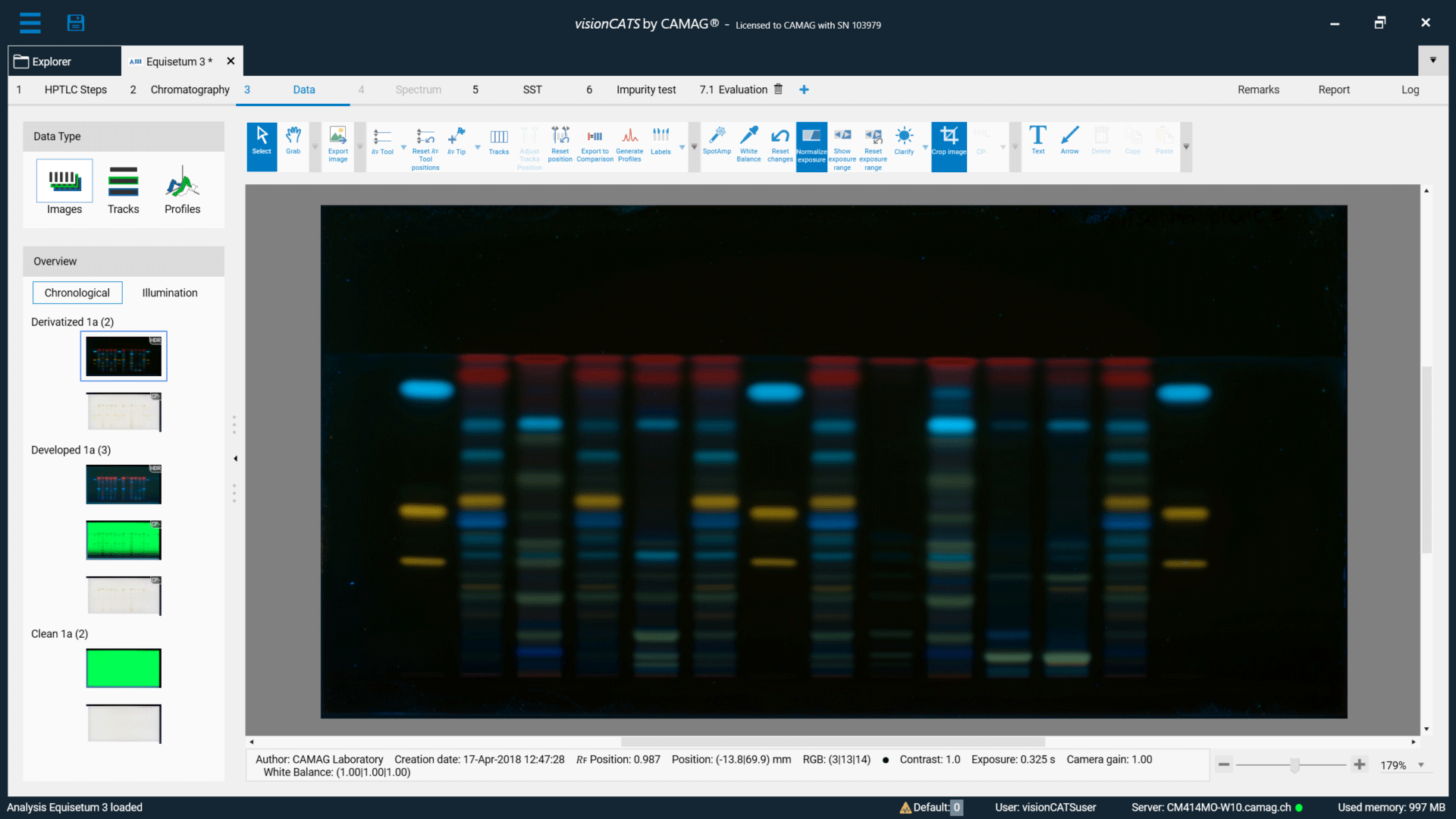This screenshot has height=819, width=1456.
Task: Activate the Rf Tool
Action: point(382,141)
